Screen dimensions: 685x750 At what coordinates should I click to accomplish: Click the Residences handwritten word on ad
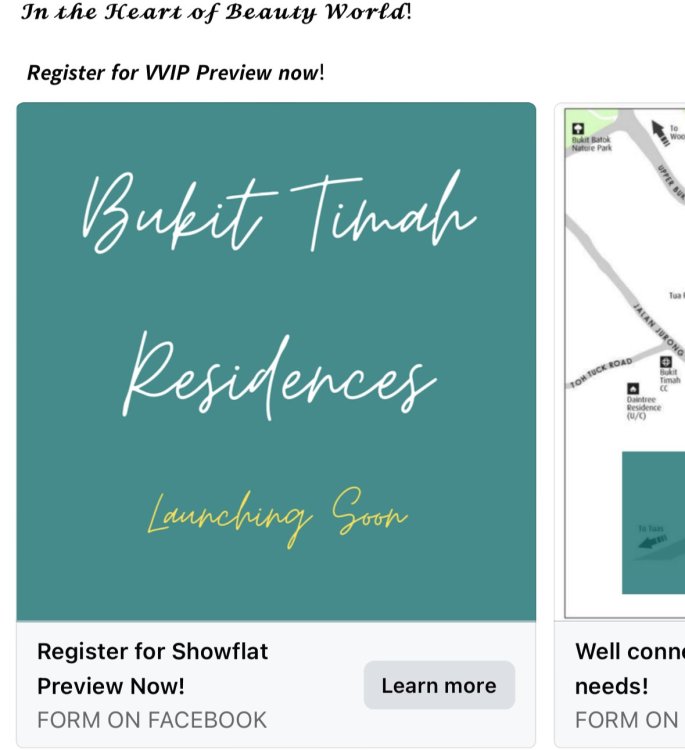(280, 377)
